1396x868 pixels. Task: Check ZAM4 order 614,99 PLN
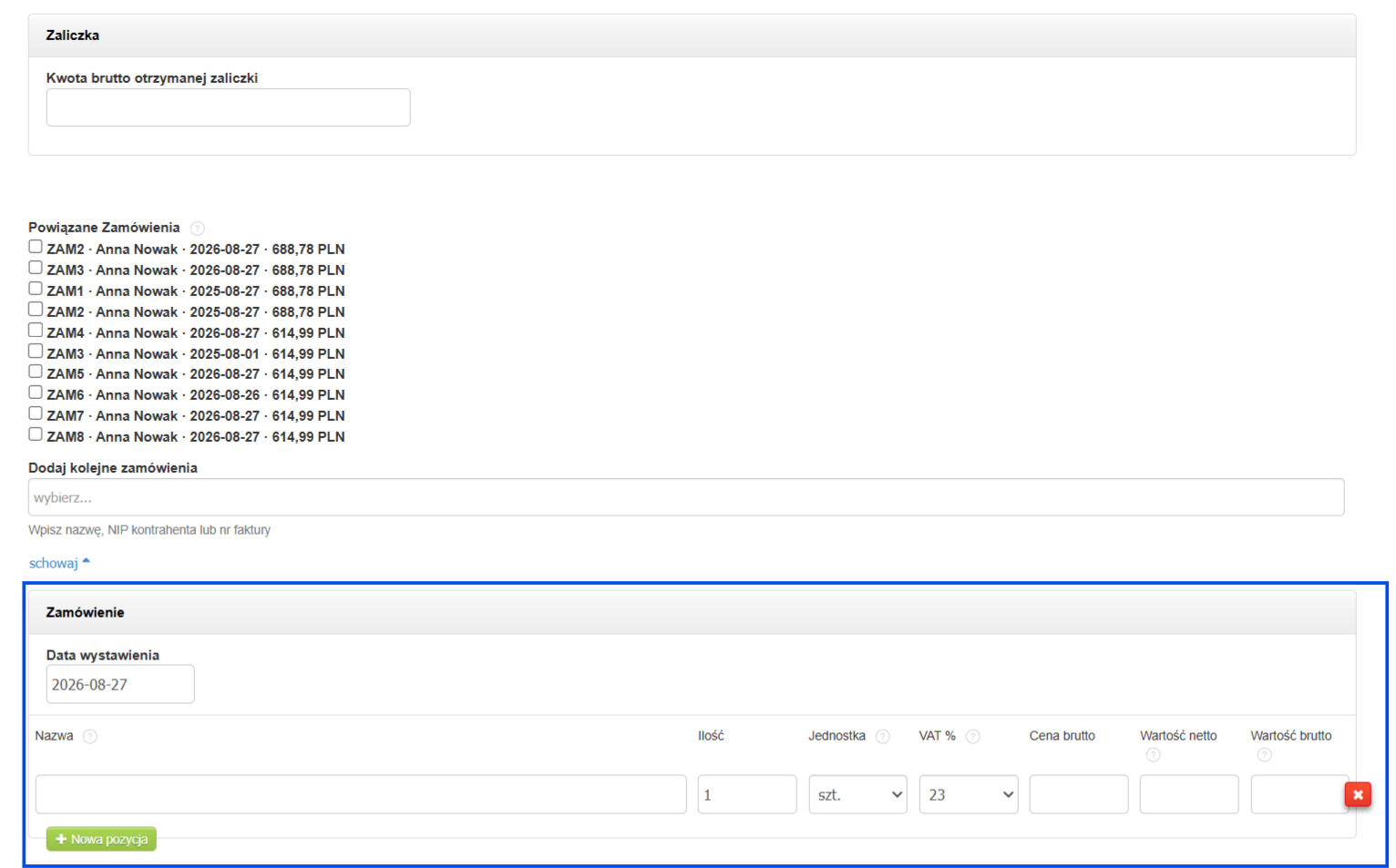pos(36,331)
